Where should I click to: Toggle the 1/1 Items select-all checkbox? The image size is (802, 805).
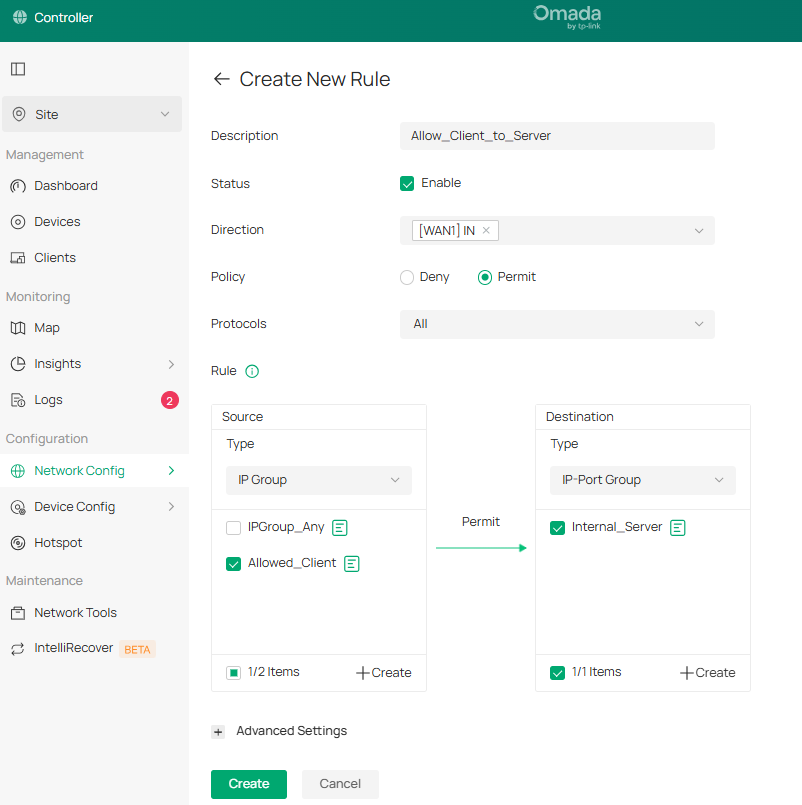(x=558, y=673)
